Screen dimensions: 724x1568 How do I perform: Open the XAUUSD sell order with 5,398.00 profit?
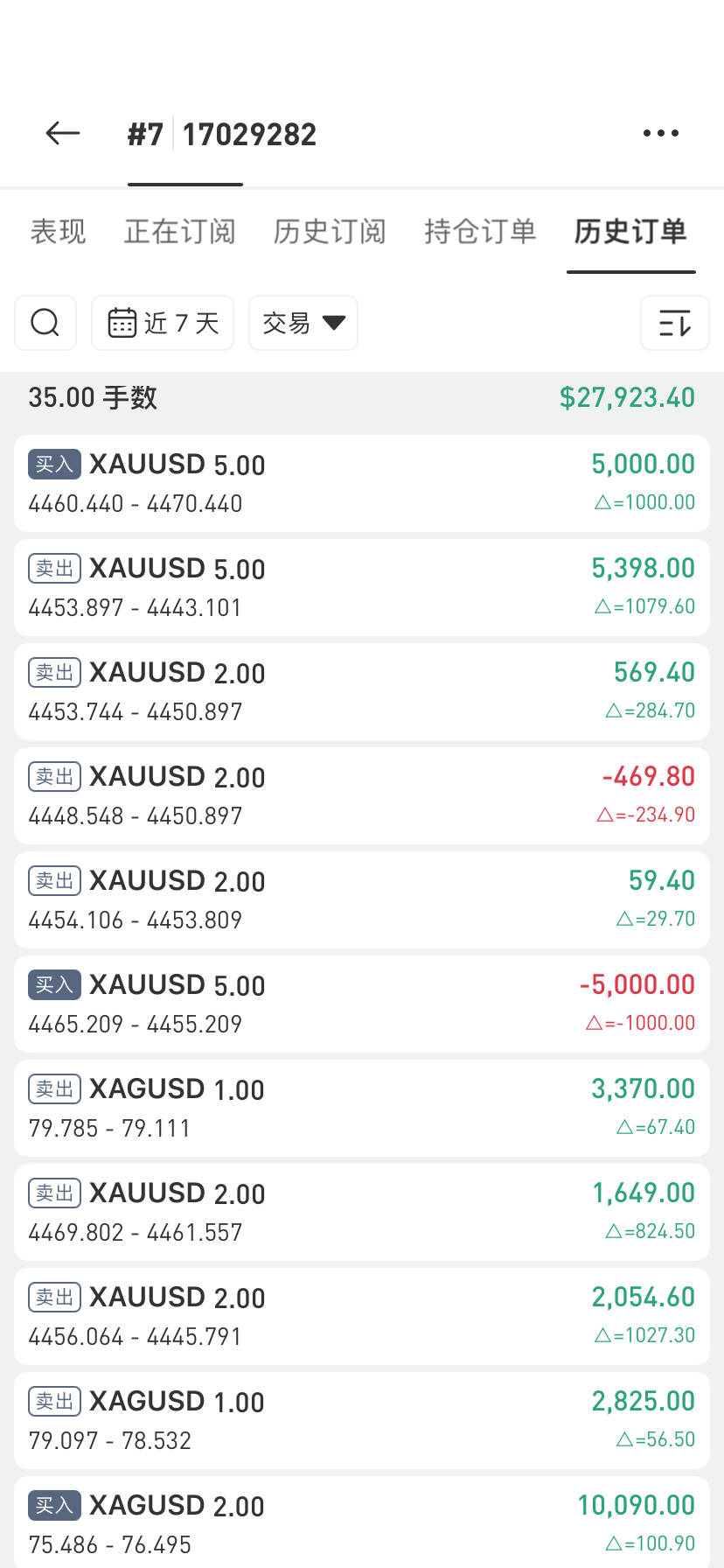coord(361,587)
